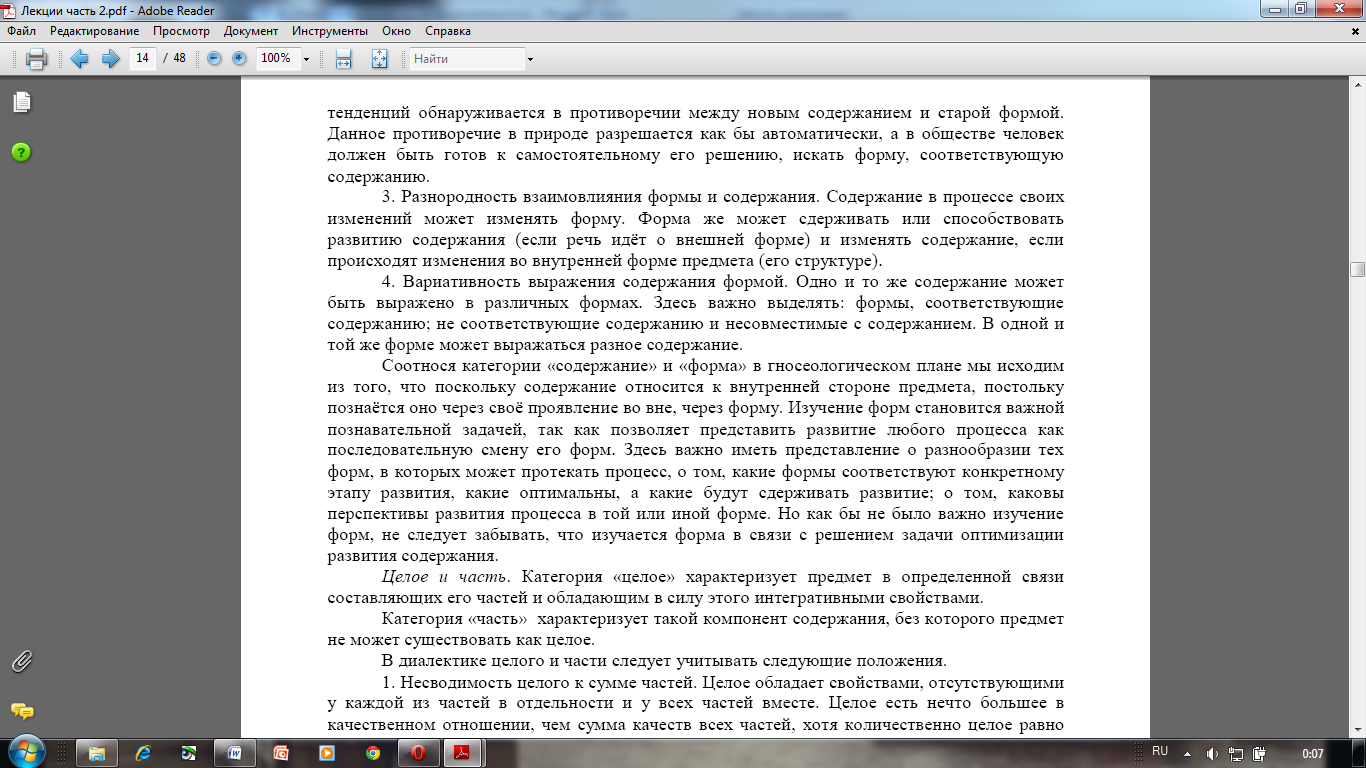
Task: Open the Просмотр menu
Action: tap(181, 31)
